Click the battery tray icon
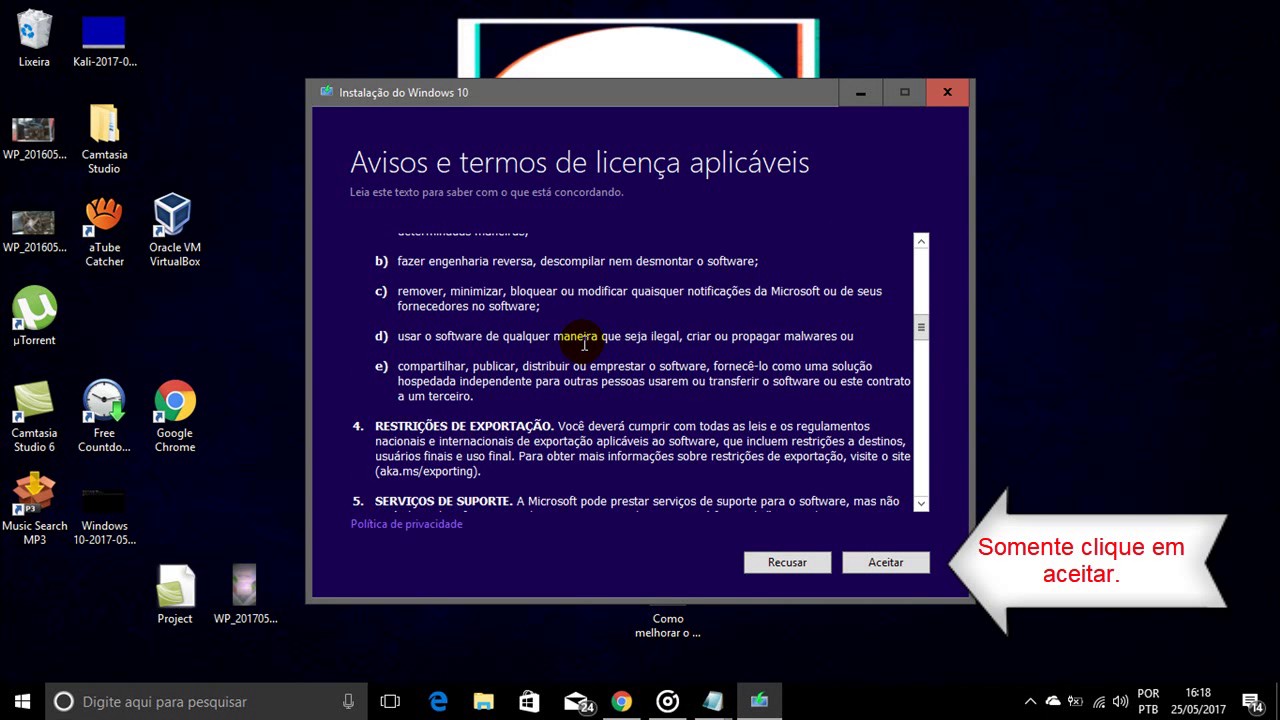The image size is (1280, 720). [1076, 701]
